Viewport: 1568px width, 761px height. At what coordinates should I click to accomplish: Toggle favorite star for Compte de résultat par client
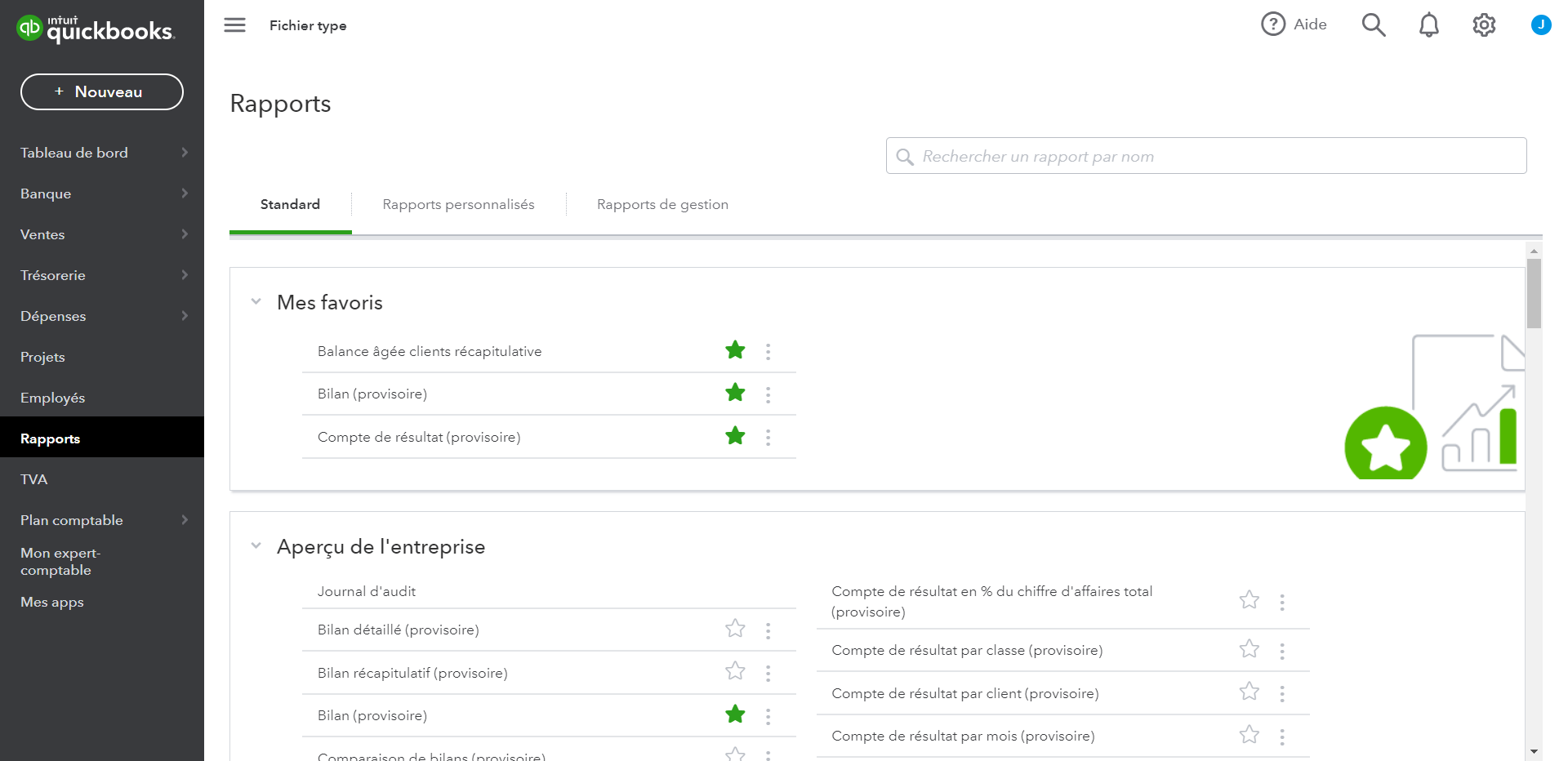[x=1249, y=692]
